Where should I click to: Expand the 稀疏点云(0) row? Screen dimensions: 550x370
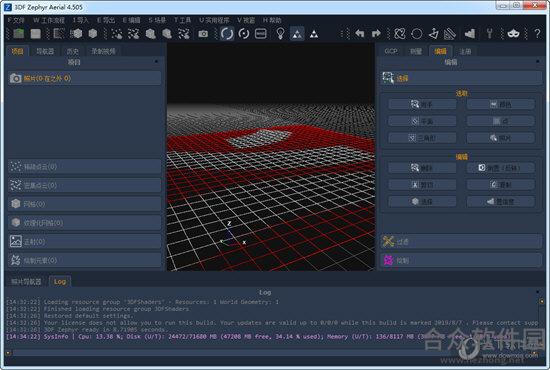(x=85, y=167)
